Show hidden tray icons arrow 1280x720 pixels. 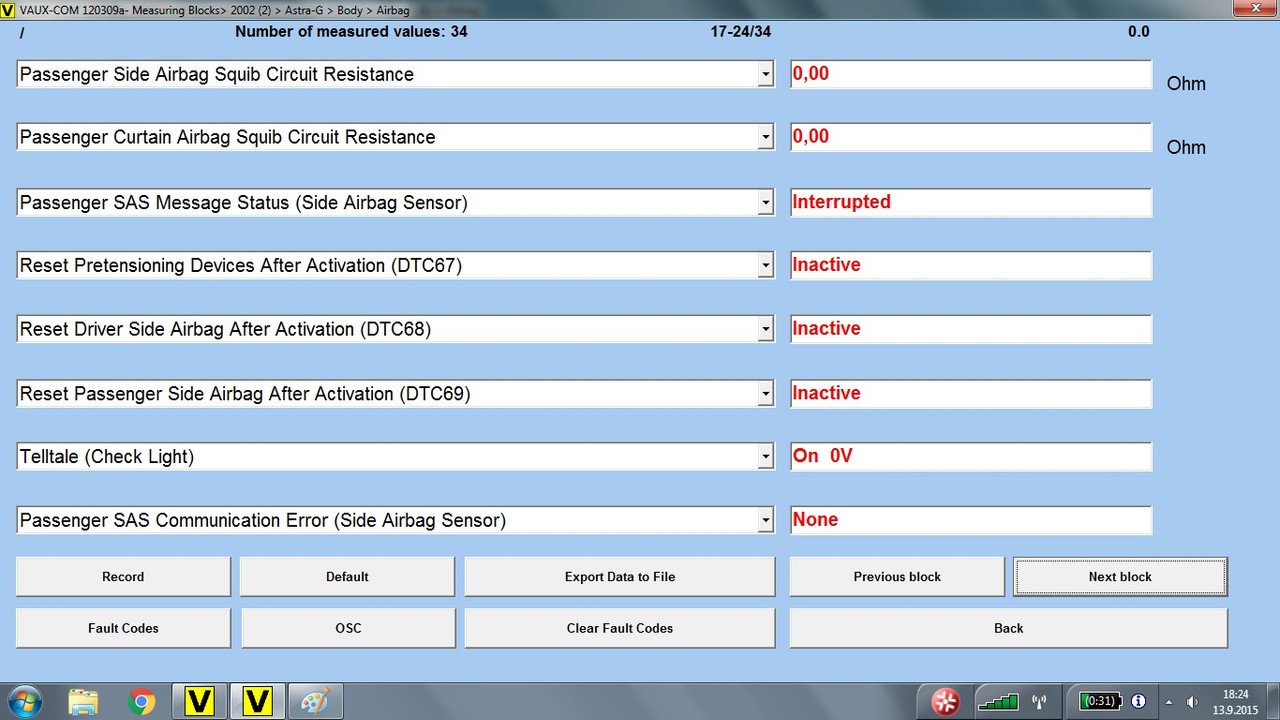1169,702
